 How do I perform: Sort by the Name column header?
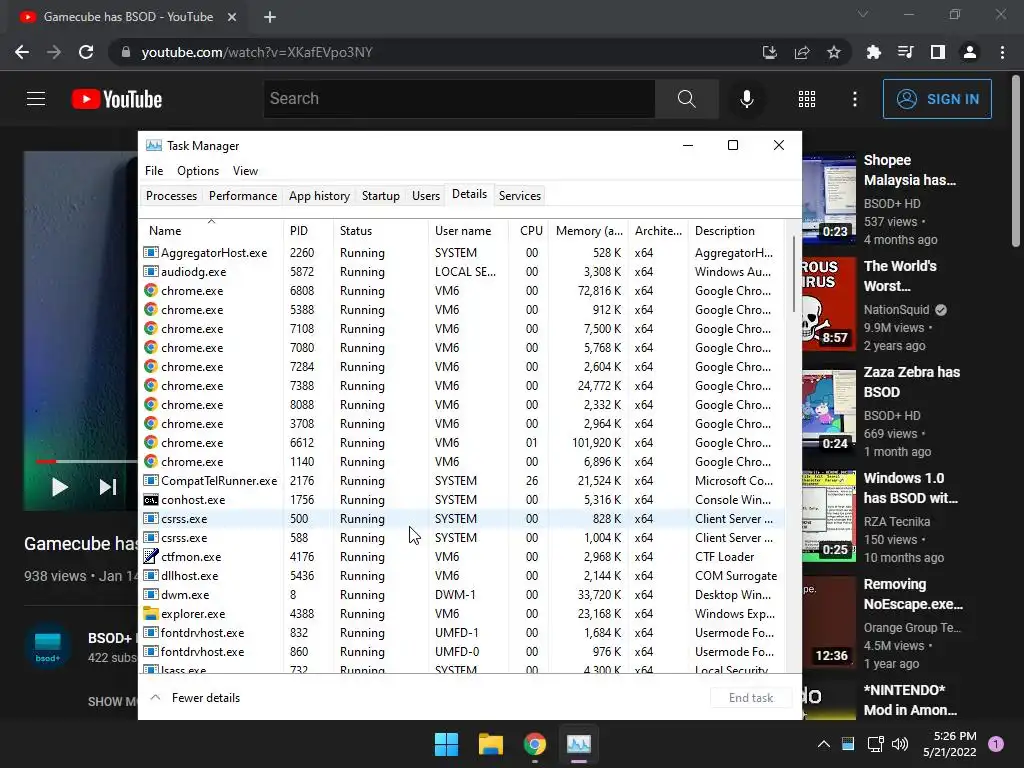[211, 231]
